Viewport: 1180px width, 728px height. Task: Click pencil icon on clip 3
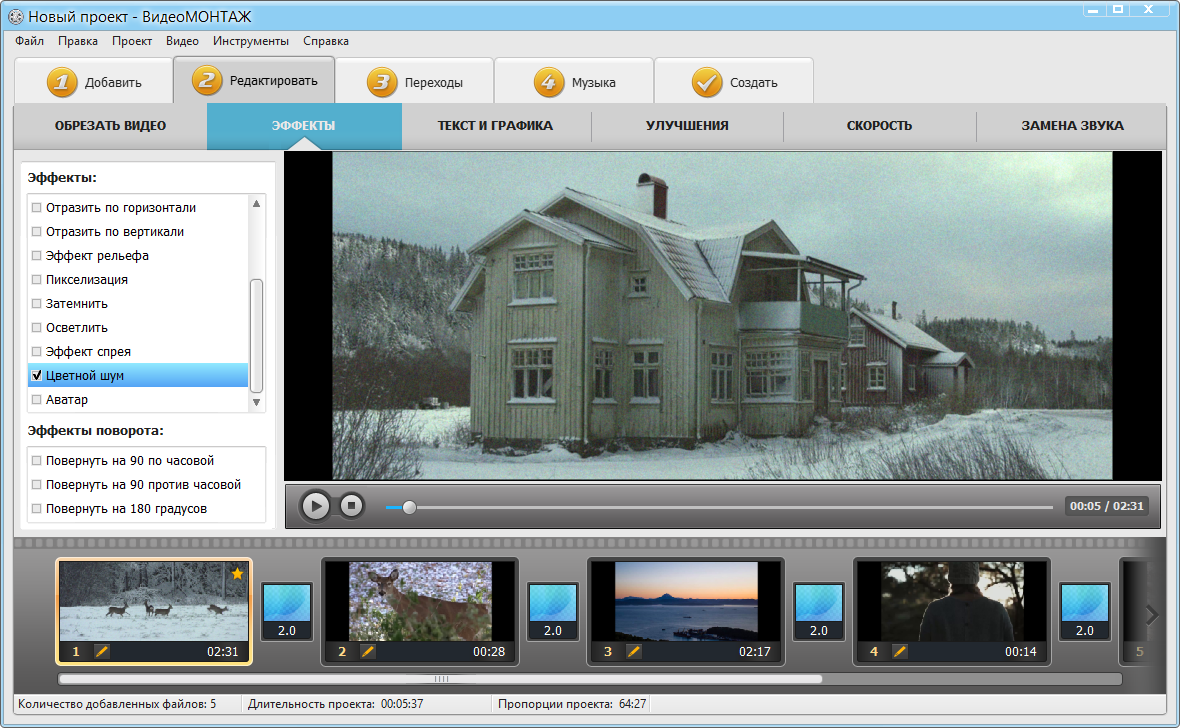tap(634, 651)
